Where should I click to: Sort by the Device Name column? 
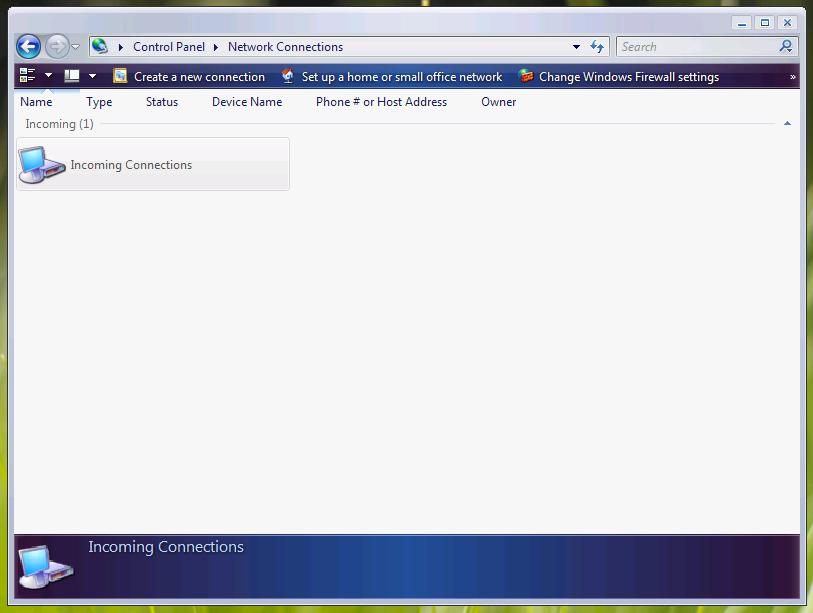pyautogui.click(x=247, y=102)
